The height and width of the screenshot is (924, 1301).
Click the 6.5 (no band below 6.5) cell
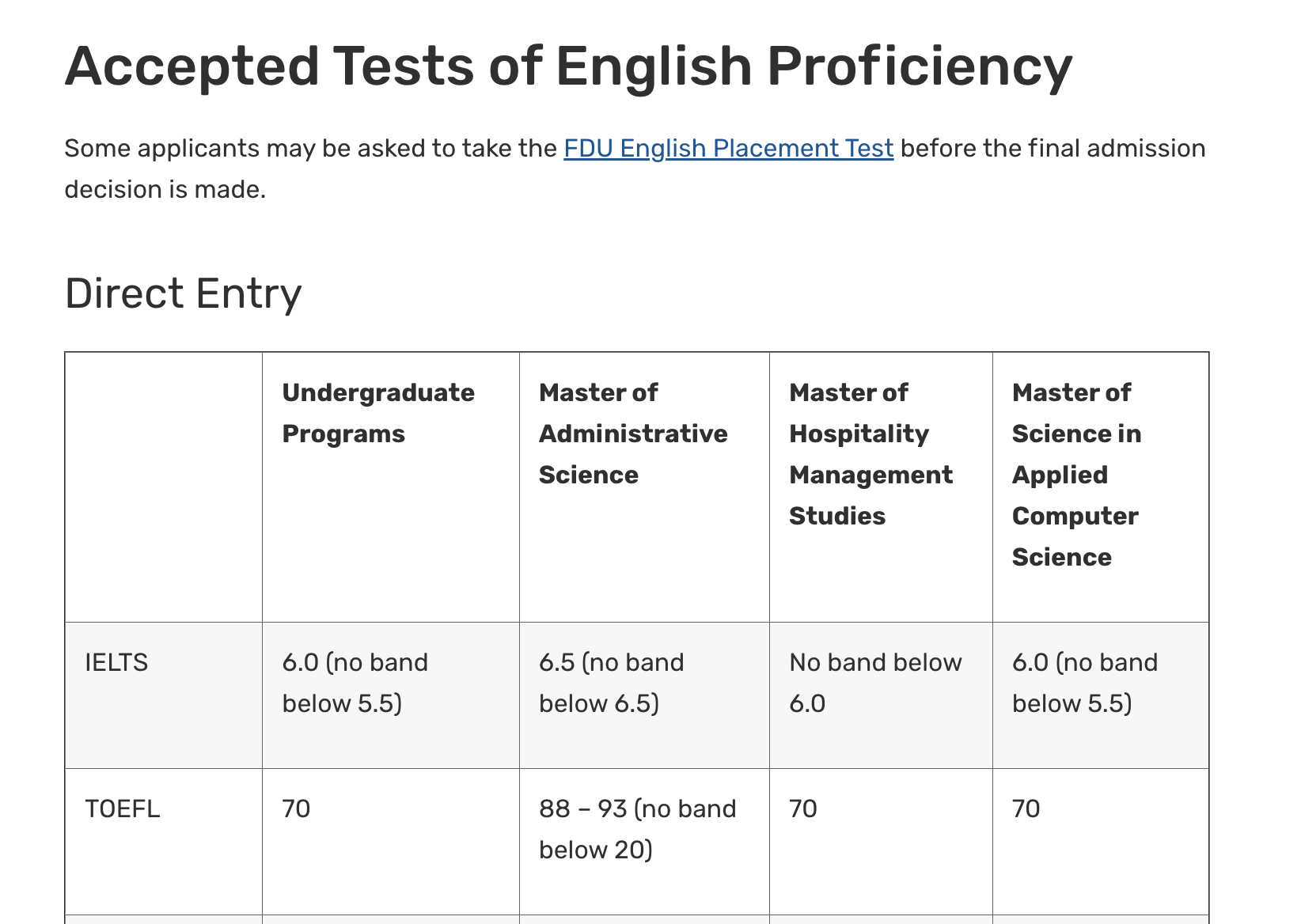point(611,683)
